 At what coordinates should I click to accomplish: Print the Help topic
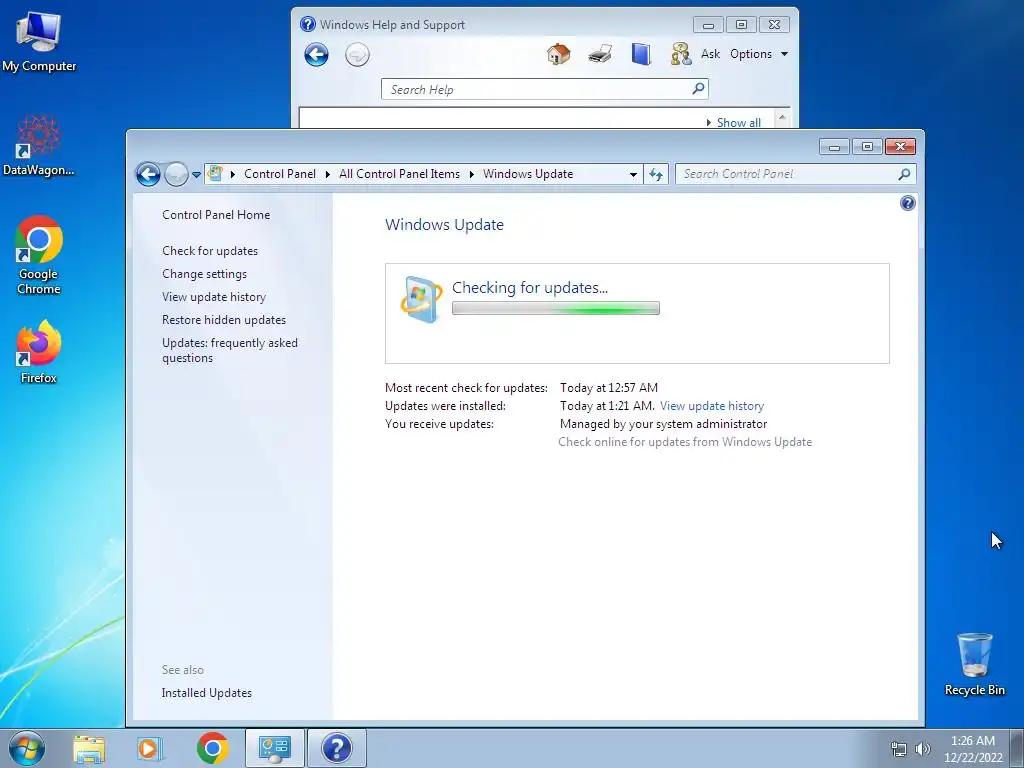pyautogui.click(x=600, y=54)
